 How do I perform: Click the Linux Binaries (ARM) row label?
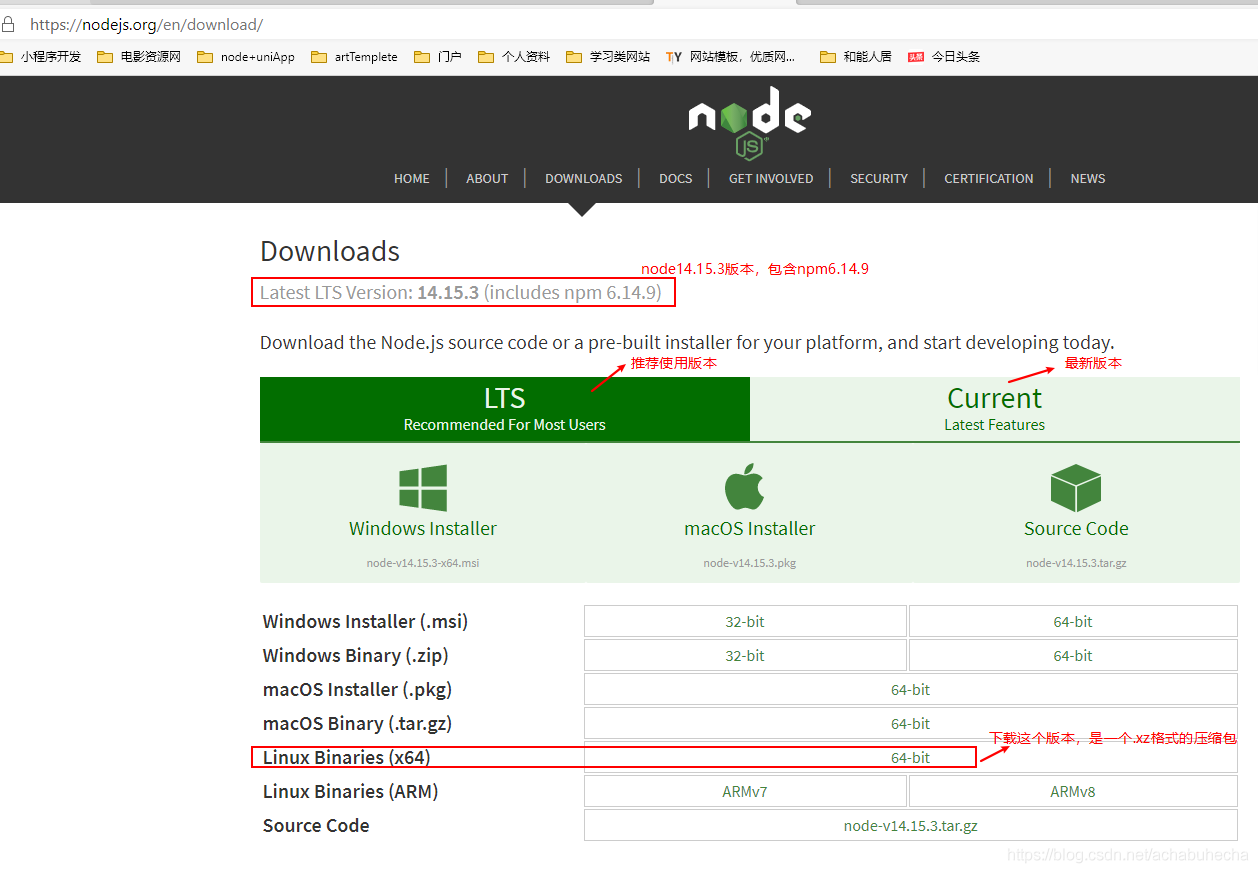tap(351, 791)
